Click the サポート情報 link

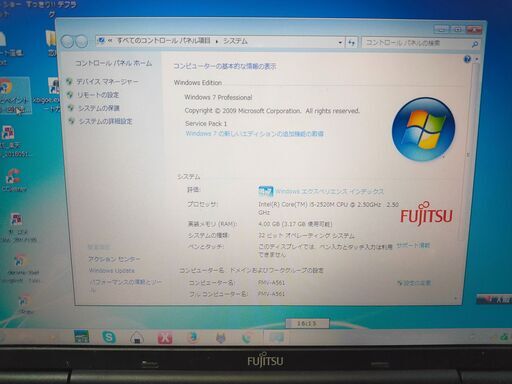tap(413, 246)
